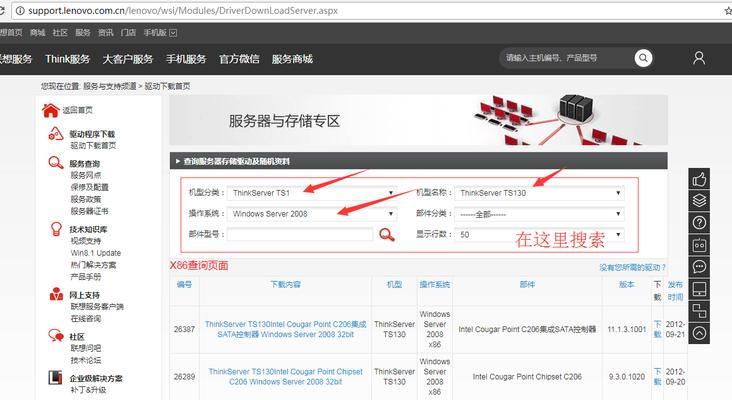Click the 在线咨询 sidebar link

(x=85, y=319)
